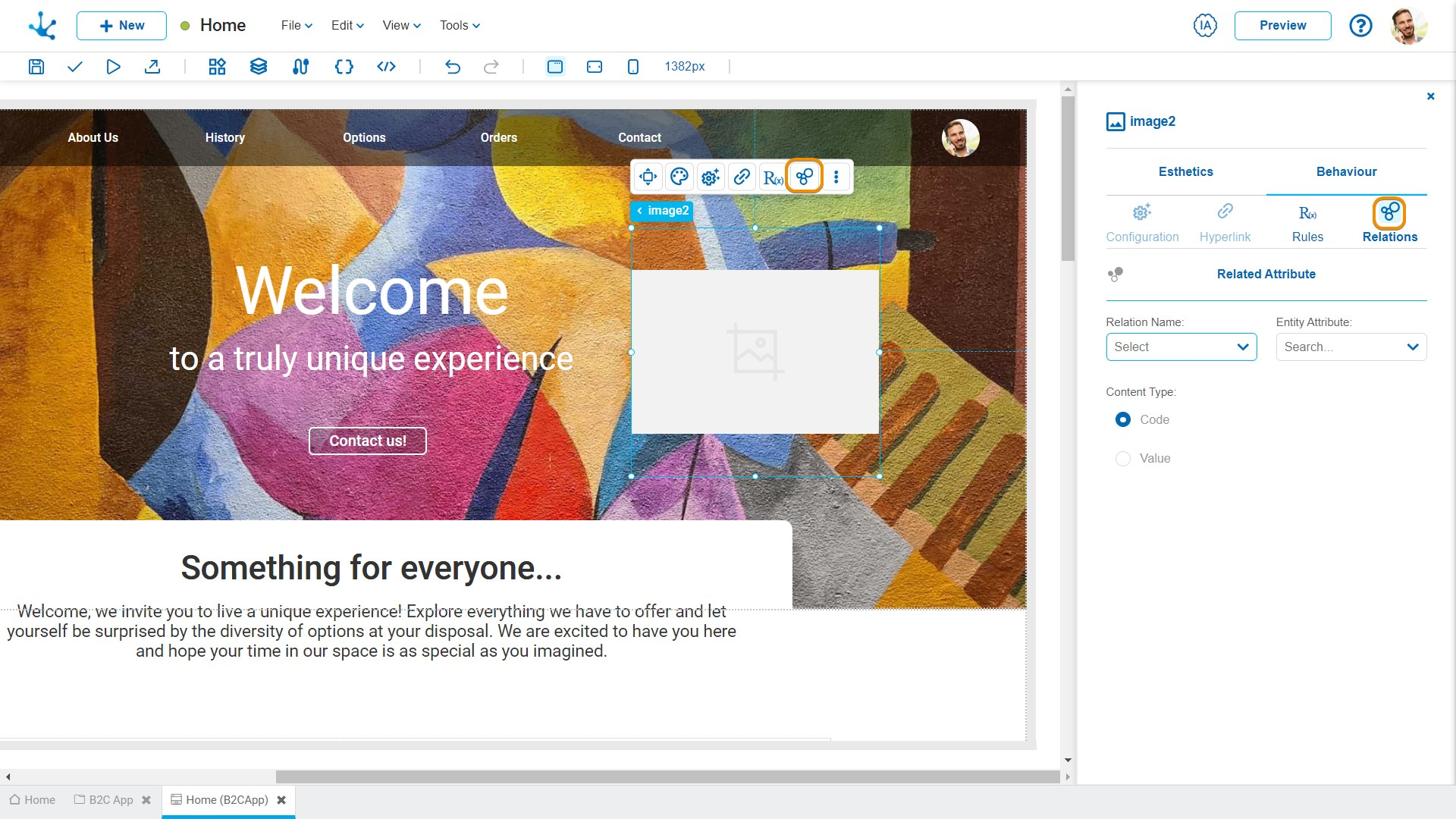1456x819 pixels.
Task: Click the layers panel icon in toolbar
Action: [258, 66]
